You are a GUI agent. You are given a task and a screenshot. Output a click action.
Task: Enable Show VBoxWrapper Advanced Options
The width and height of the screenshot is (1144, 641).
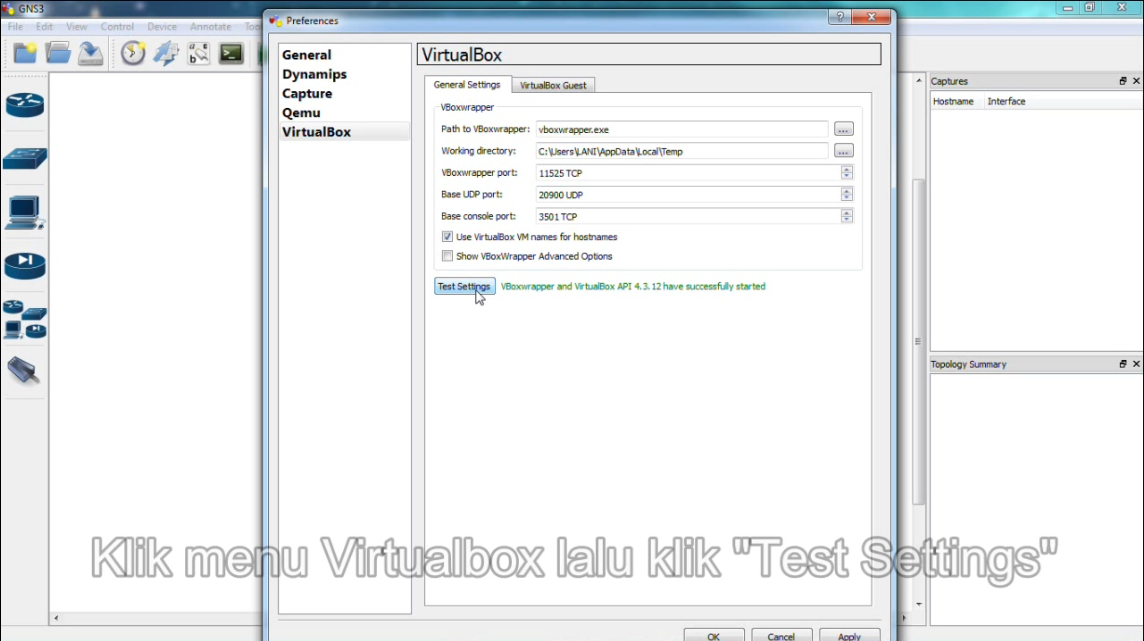click(x=447, y=256)
